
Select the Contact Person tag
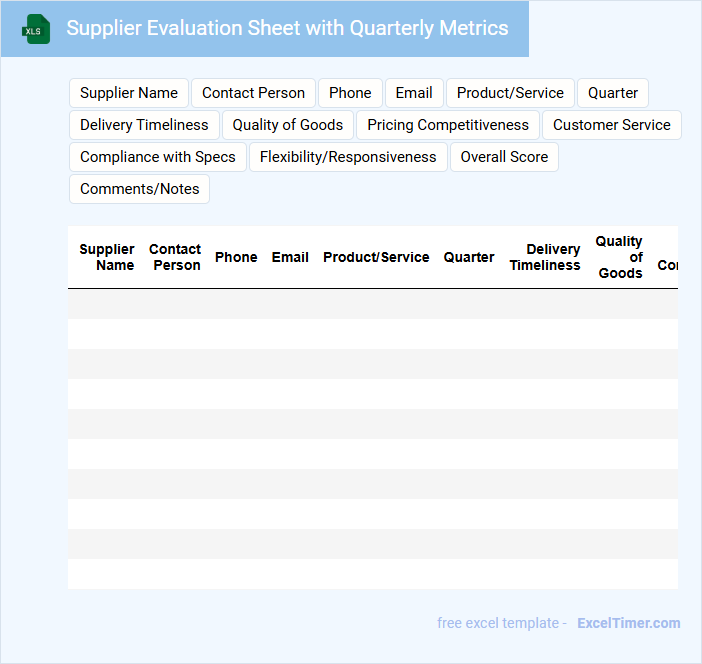tap(253, 93)
